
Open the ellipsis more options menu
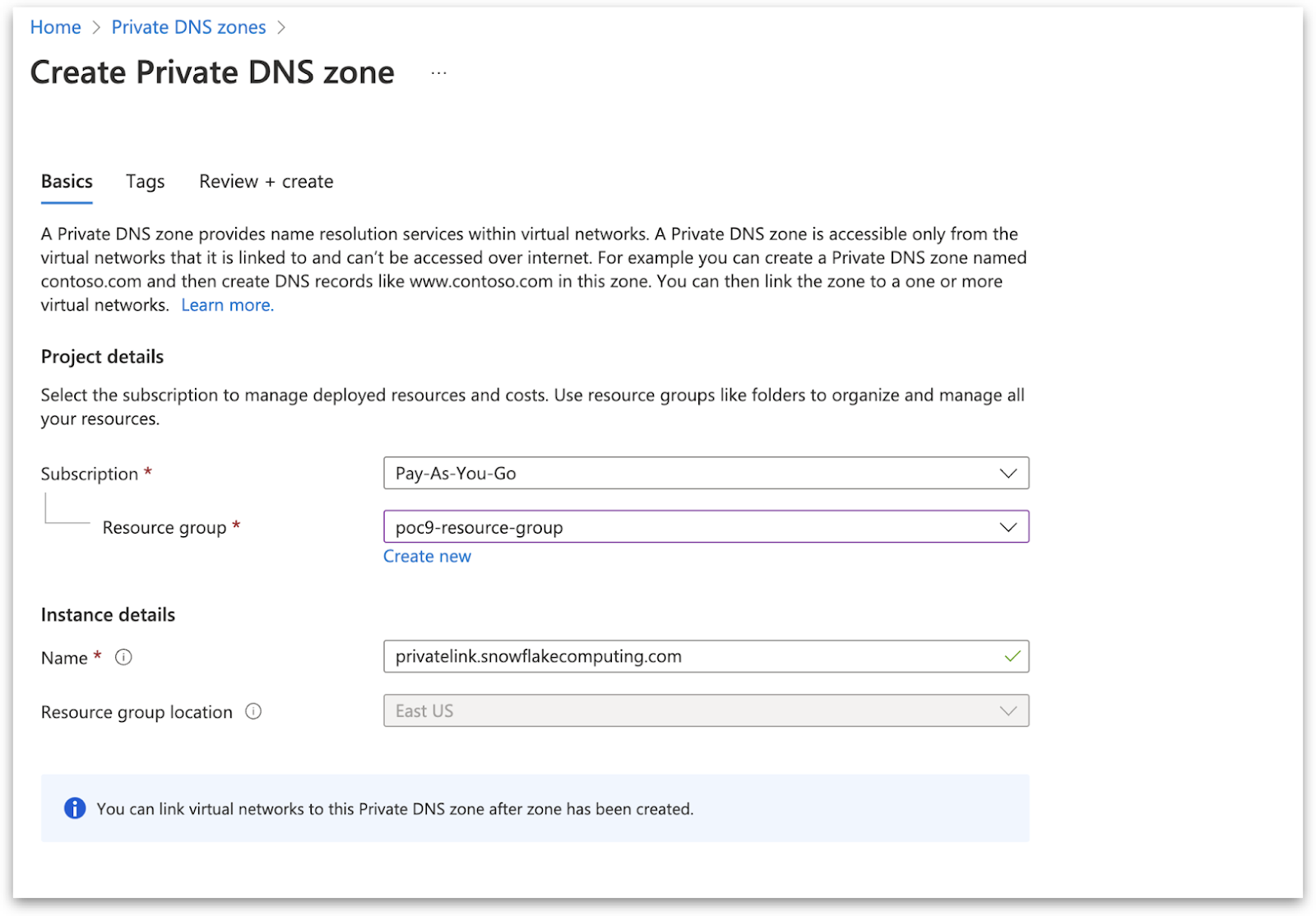tap(438, 73)
